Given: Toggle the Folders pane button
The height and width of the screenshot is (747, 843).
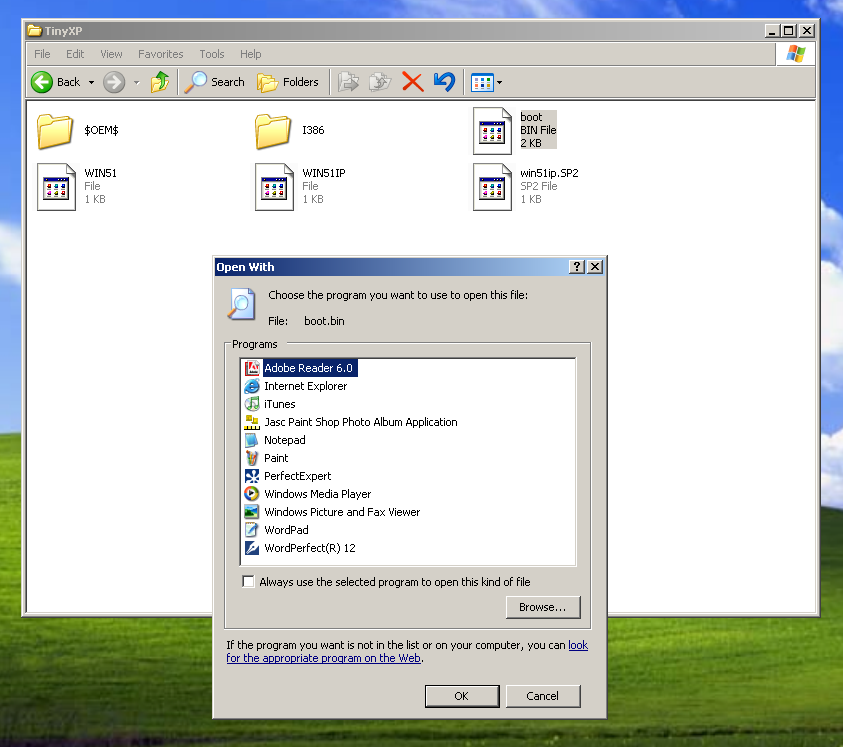Looking at the screenshot, I should (288, 82).
